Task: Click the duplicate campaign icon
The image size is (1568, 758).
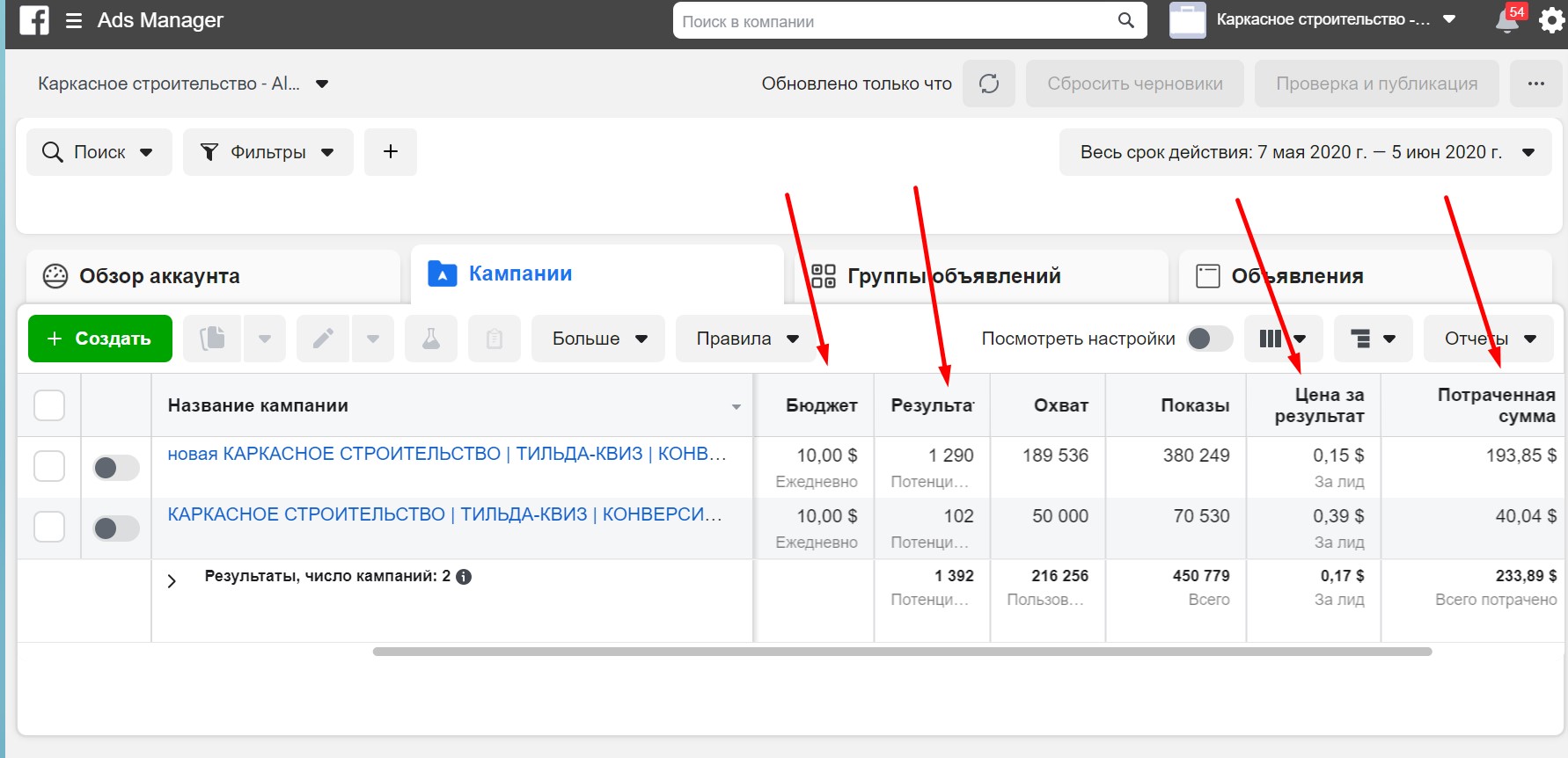Action: (212, 339)
